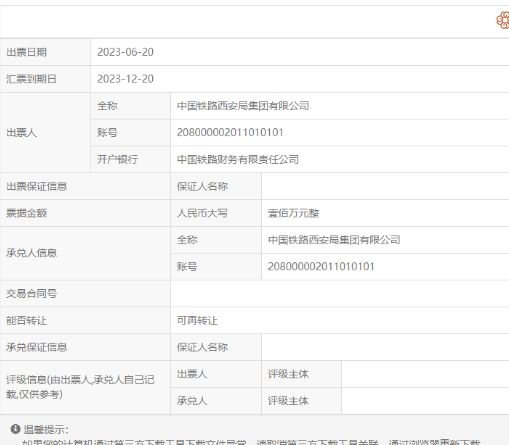
Task: Click the orange flower logo icon
Action: (503, 20)
